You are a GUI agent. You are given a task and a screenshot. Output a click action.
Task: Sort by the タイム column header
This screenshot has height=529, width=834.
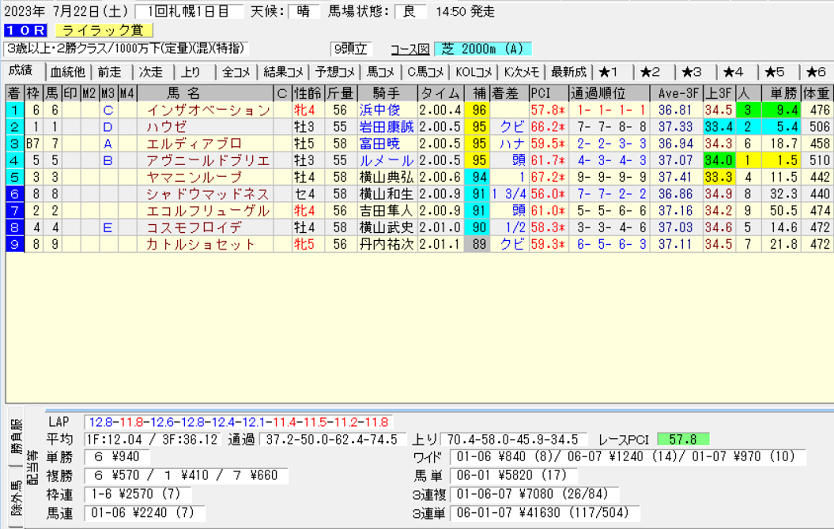coord(440,93)
